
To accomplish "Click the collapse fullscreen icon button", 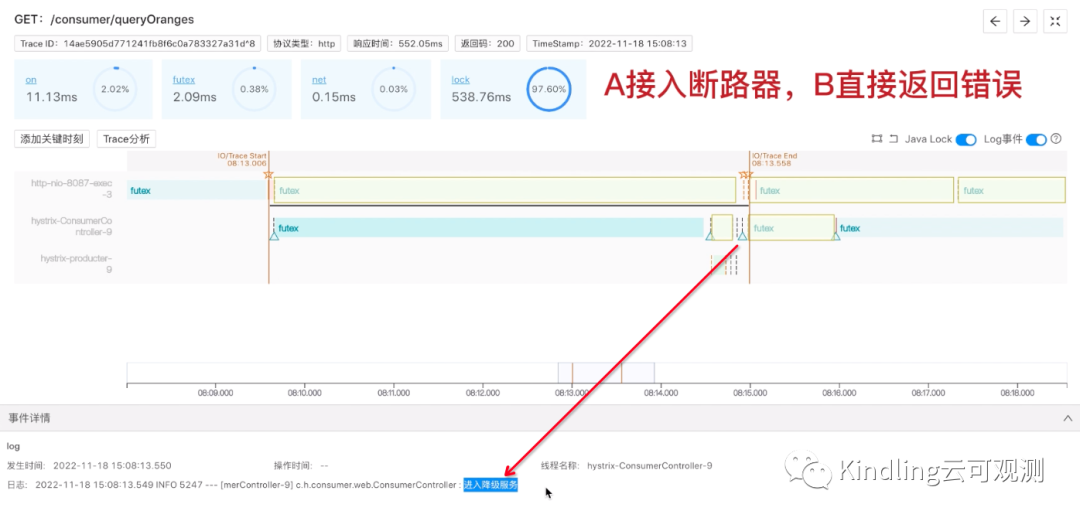I will click(1055, 21).
